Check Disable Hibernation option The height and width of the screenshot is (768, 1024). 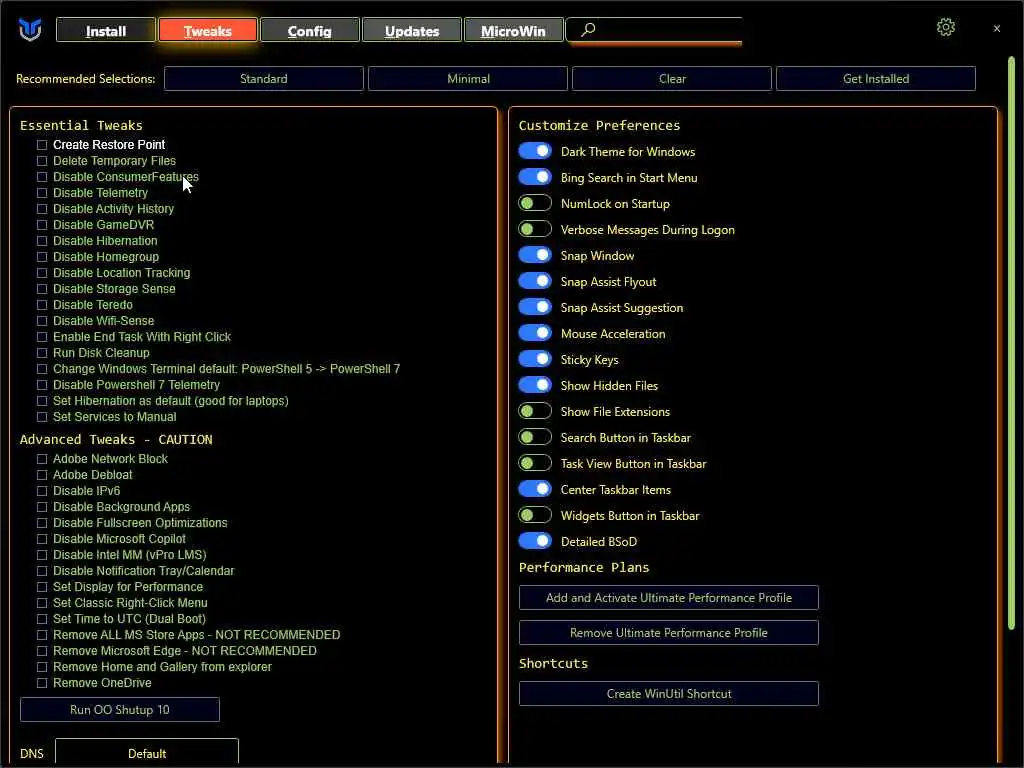pyautogui.click(x=42, y=241)
